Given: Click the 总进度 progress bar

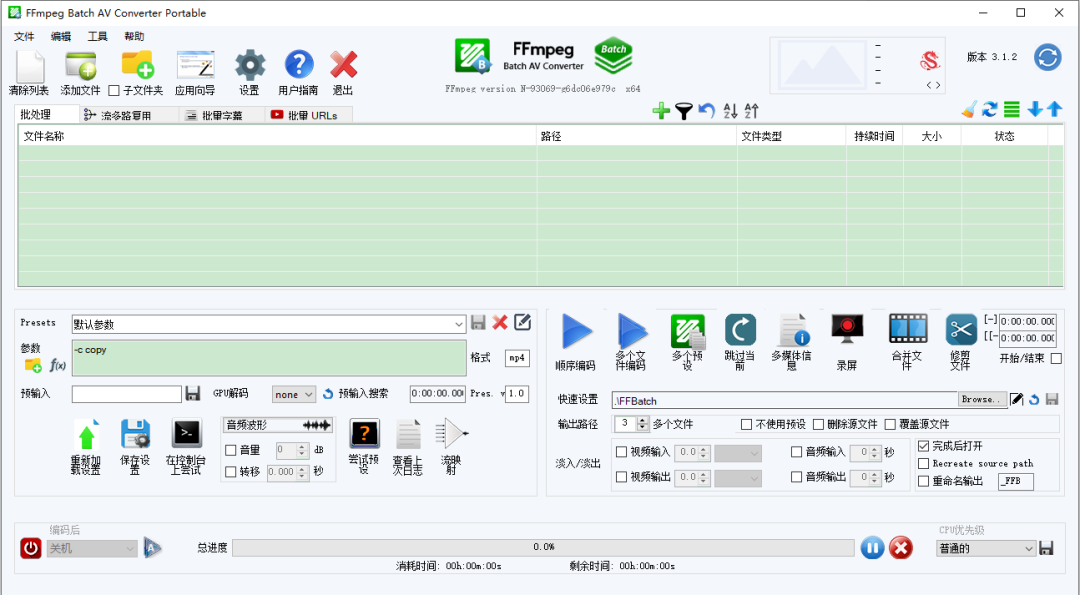Looking at the screenshot, I should point(543,547).
